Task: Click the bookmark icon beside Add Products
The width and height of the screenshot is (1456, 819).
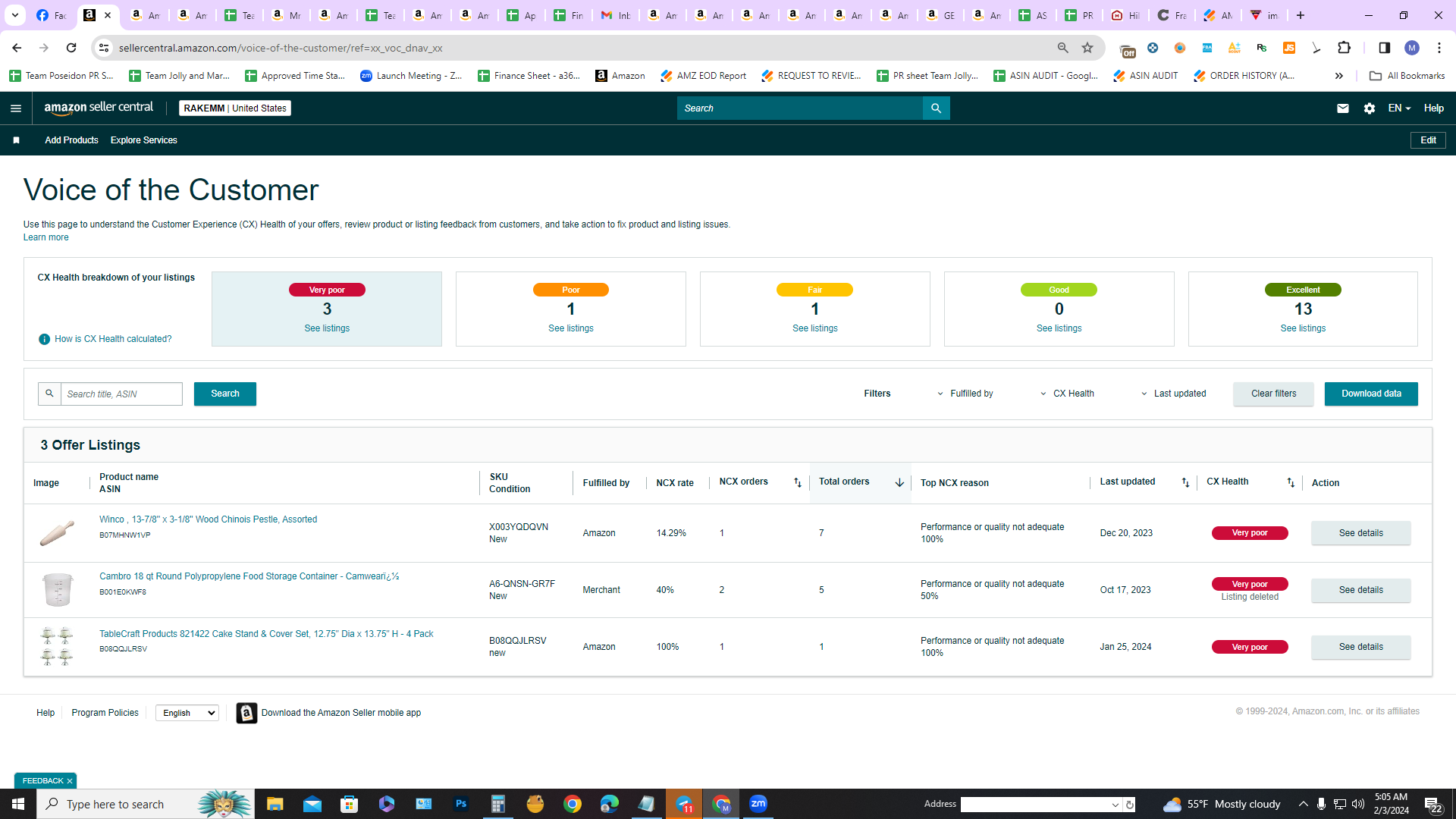Action: click(16, 140)
